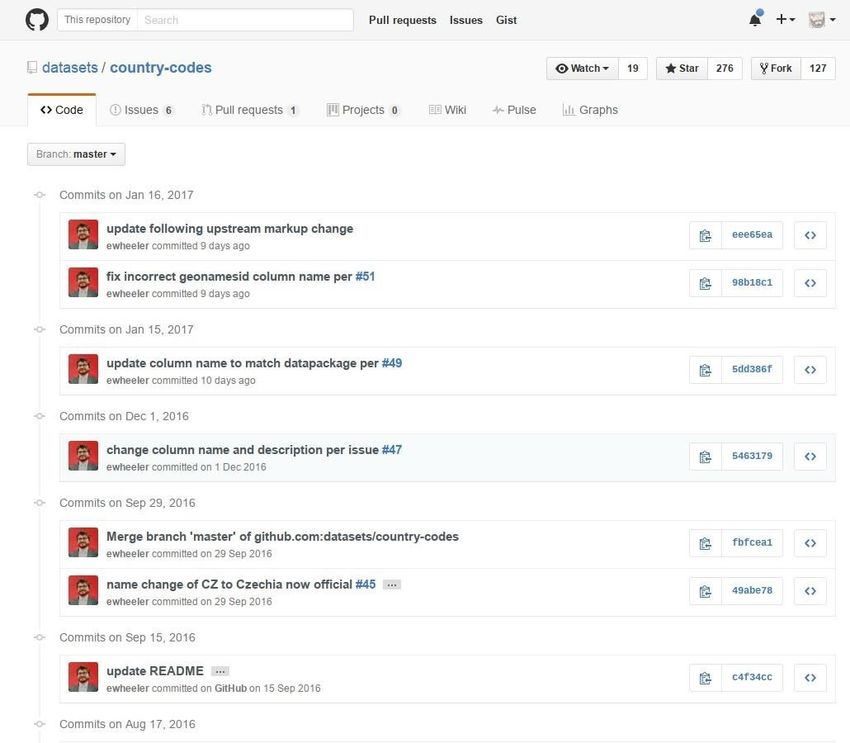The image size is (850, 743).
Task: Open 'Merge branch master' commit title
Action: pyautogui.click(x=282, y=537)
